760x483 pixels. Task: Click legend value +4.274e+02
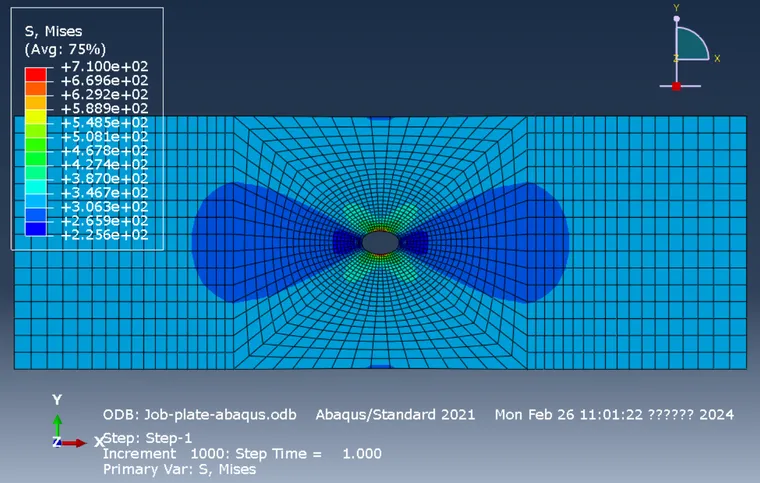point(104,165)
